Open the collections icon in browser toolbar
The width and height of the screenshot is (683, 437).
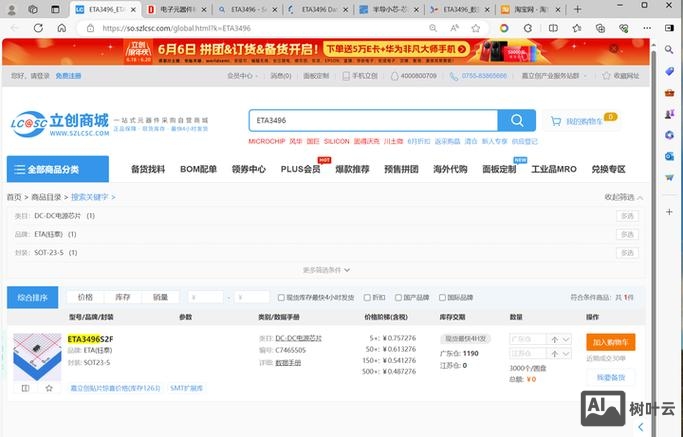pos(600,28)
